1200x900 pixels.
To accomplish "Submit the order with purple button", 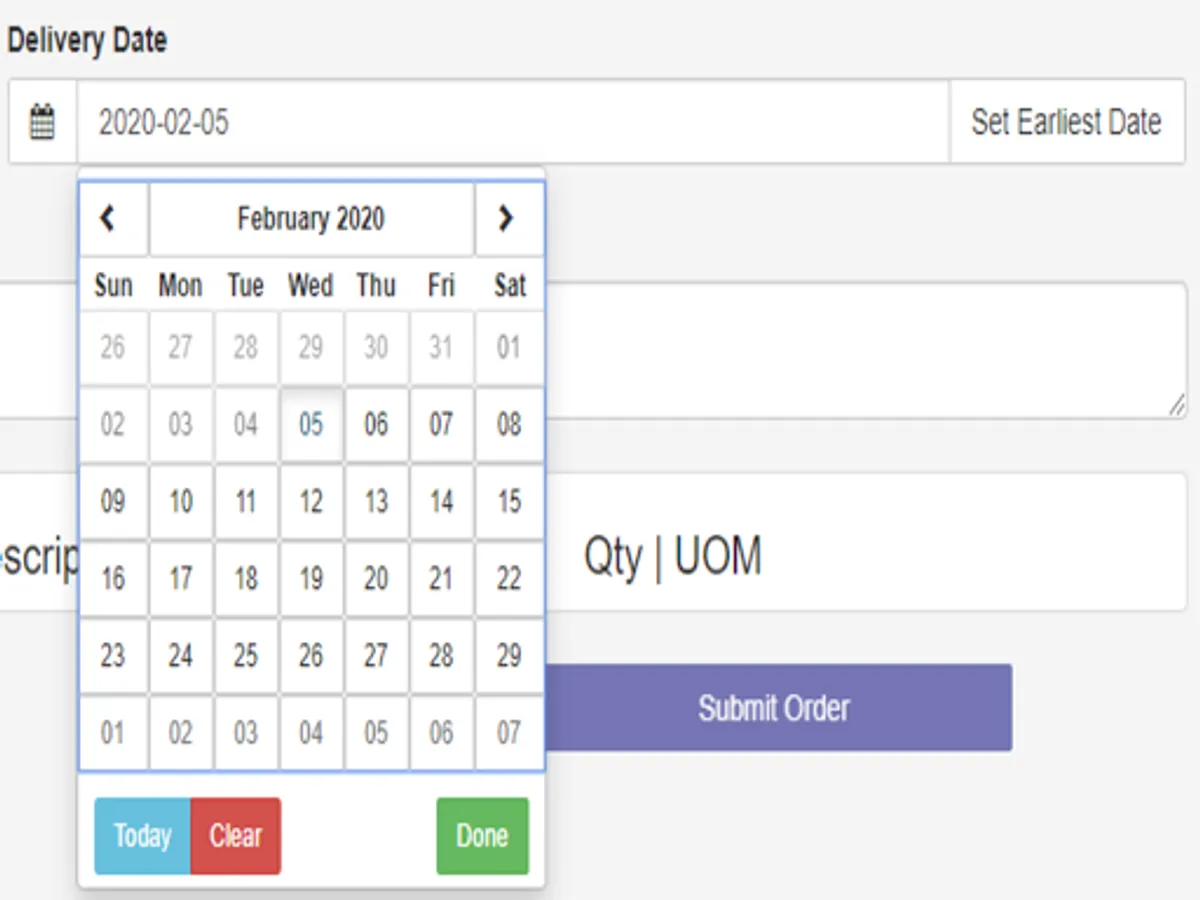I will pos(774,708).
